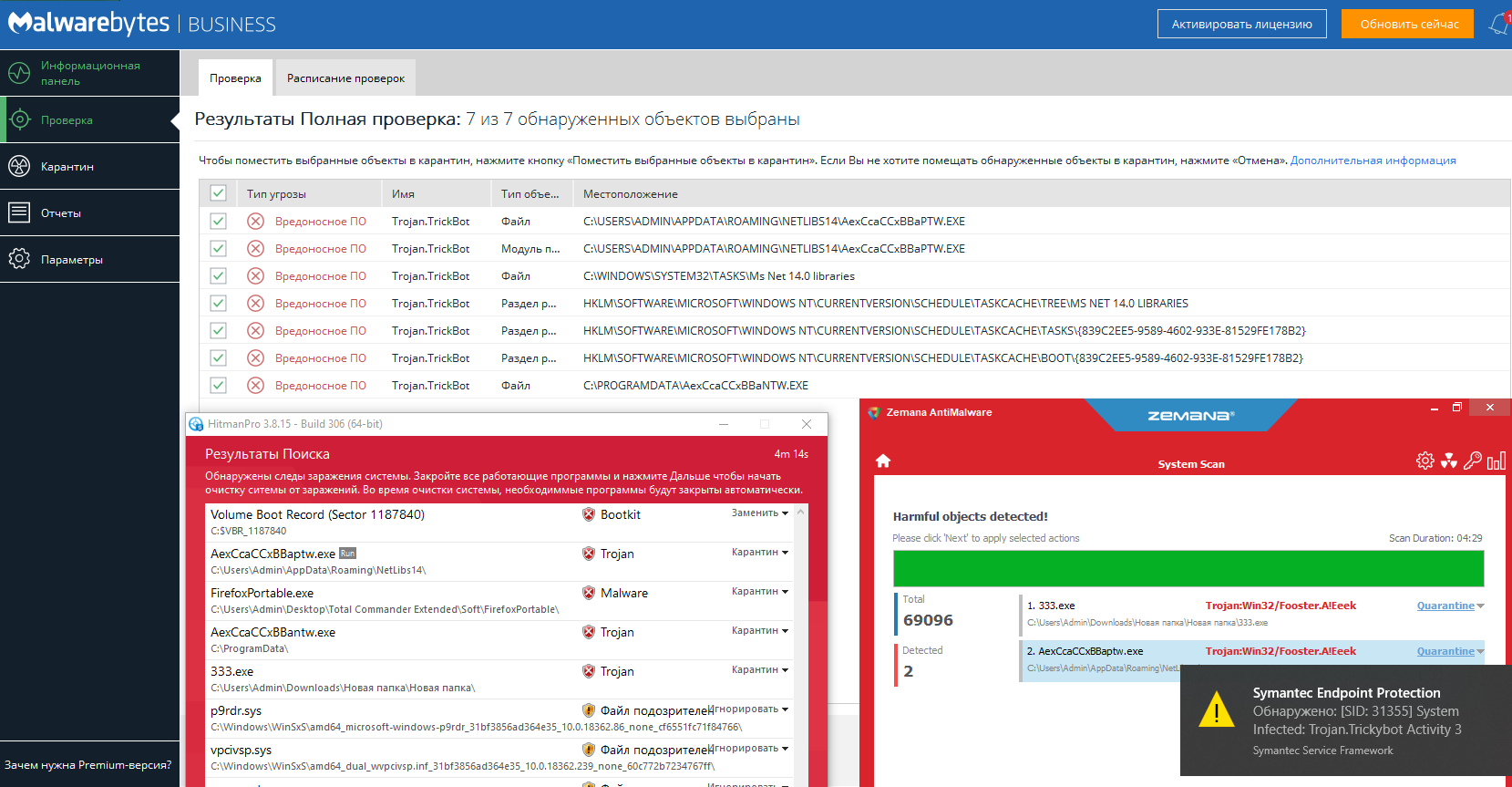The width and height of the screenshot is (1512, 787).
Task: Click threat icon of the NETLIBS14 Файл row
Action: coord(256,221)
